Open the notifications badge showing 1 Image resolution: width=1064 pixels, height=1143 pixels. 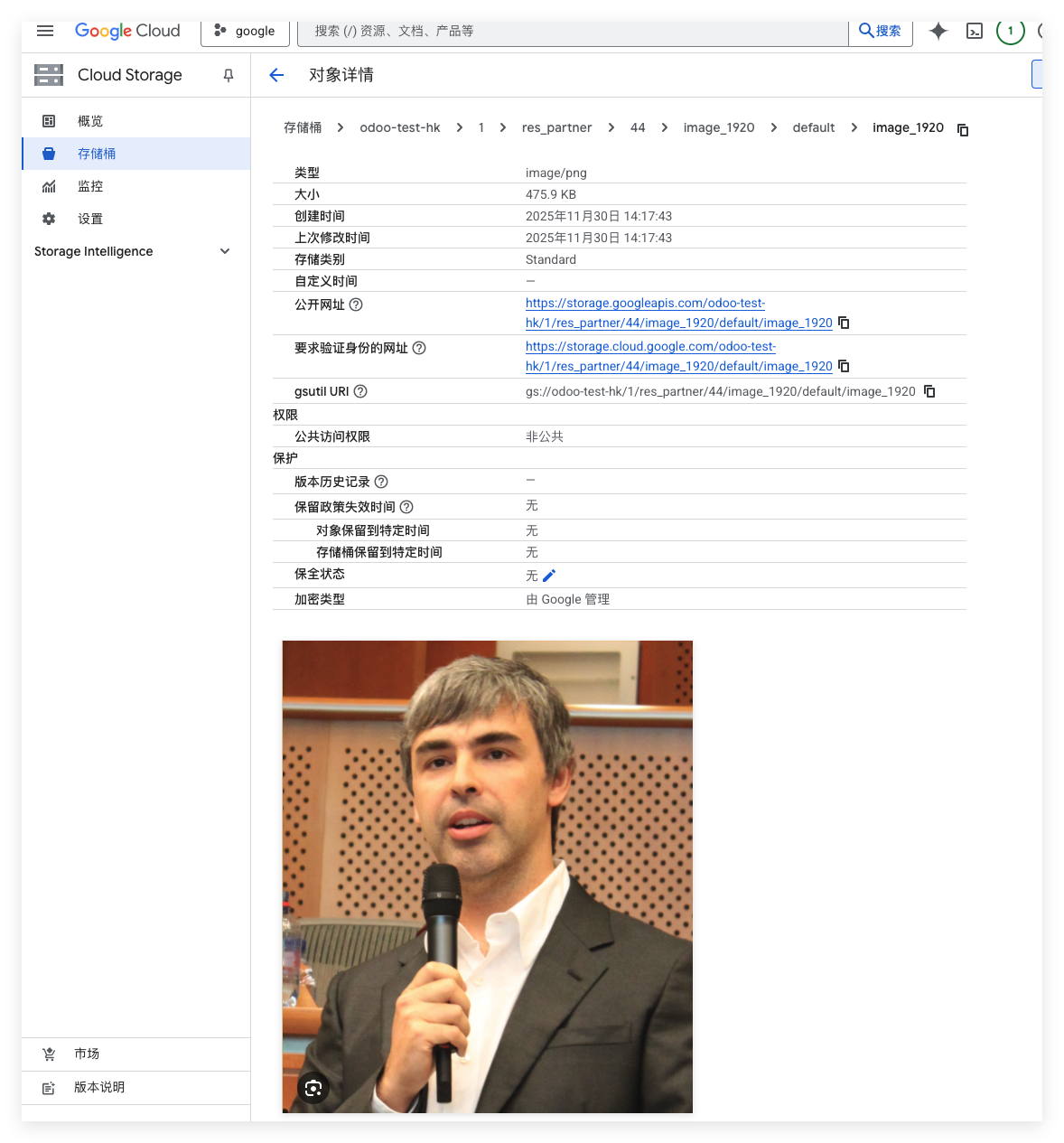(x=1010, y=31)
